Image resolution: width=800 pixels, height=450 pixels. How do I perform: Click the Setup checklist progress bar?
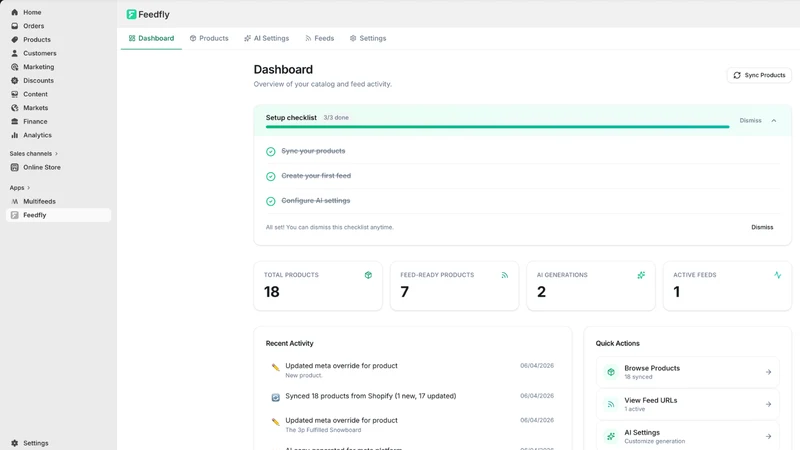pos(497,127)
